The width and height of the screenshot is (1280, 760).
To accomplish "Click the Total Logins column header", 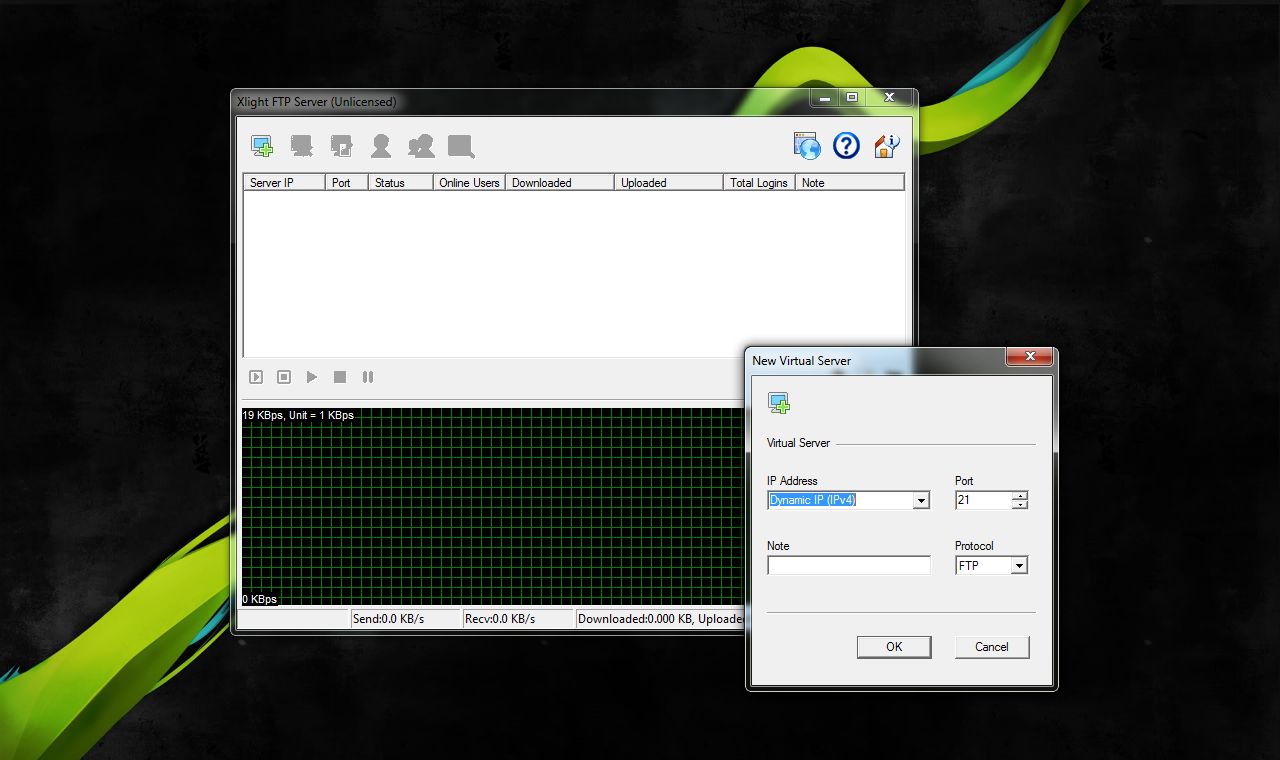I will click(x=759, y=183).
